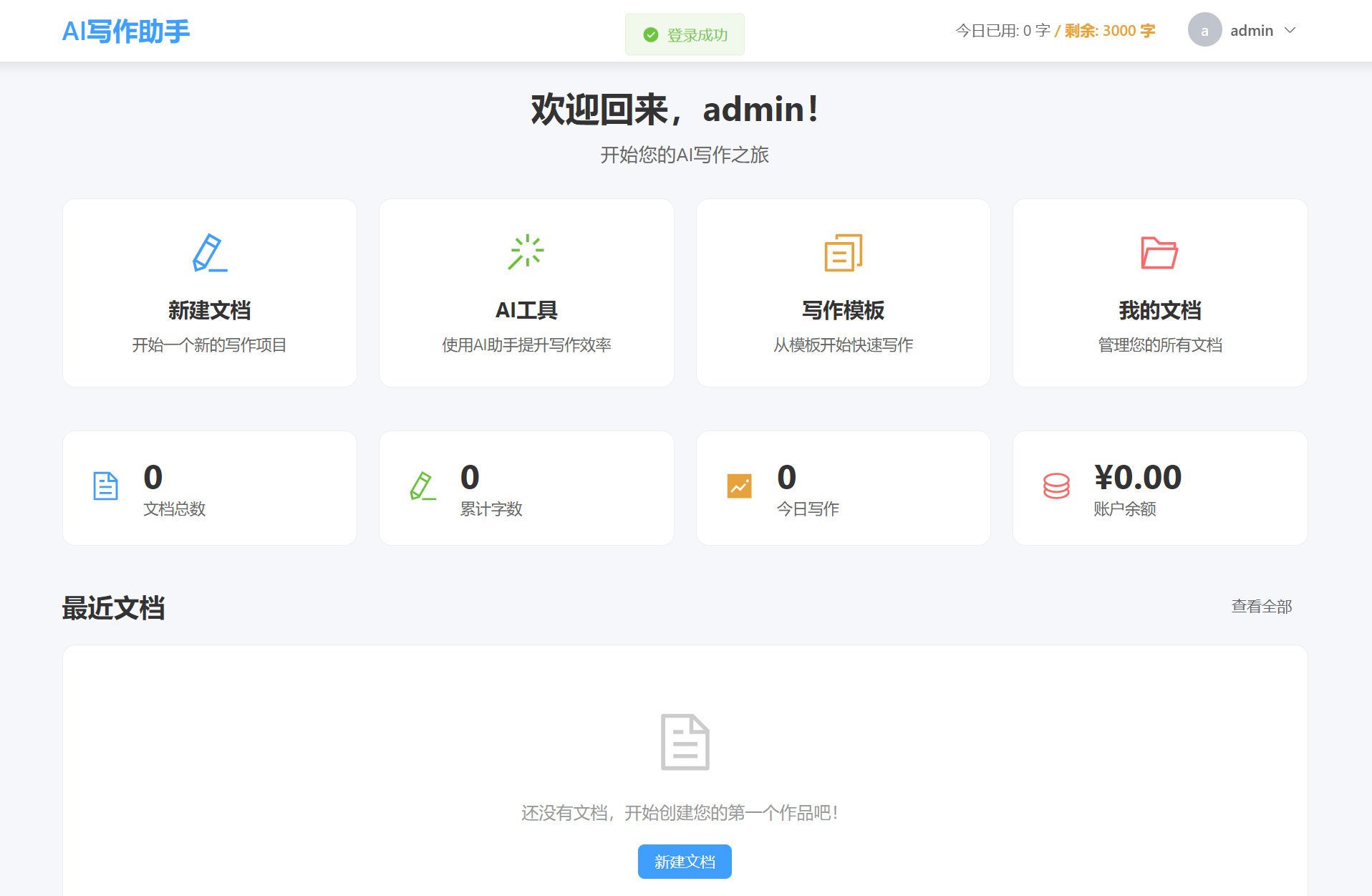Viewport: 1372px width, 896px height.
Task: Open the 写作模板 card
Action: pyautogui.click(x=844, y=294)
